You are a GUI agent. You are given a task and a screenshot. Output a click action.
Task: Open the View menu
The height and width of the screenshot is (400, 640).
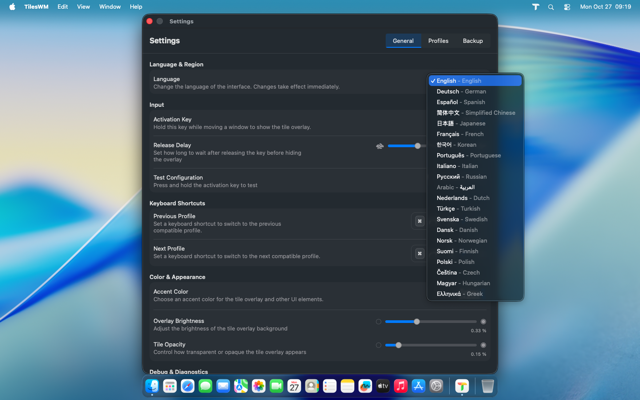coord(83,7)
